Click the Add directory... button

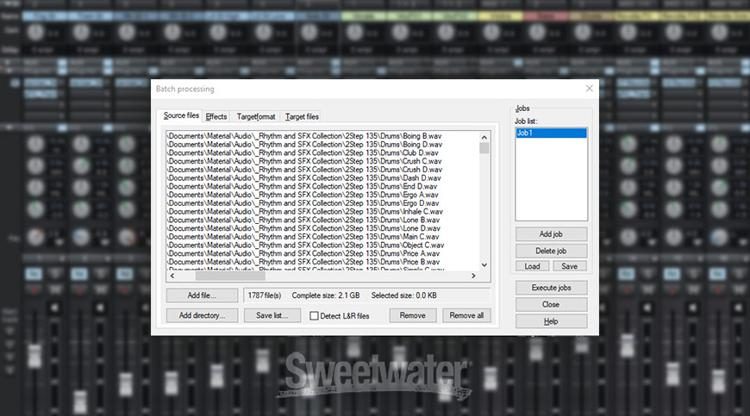201,315
